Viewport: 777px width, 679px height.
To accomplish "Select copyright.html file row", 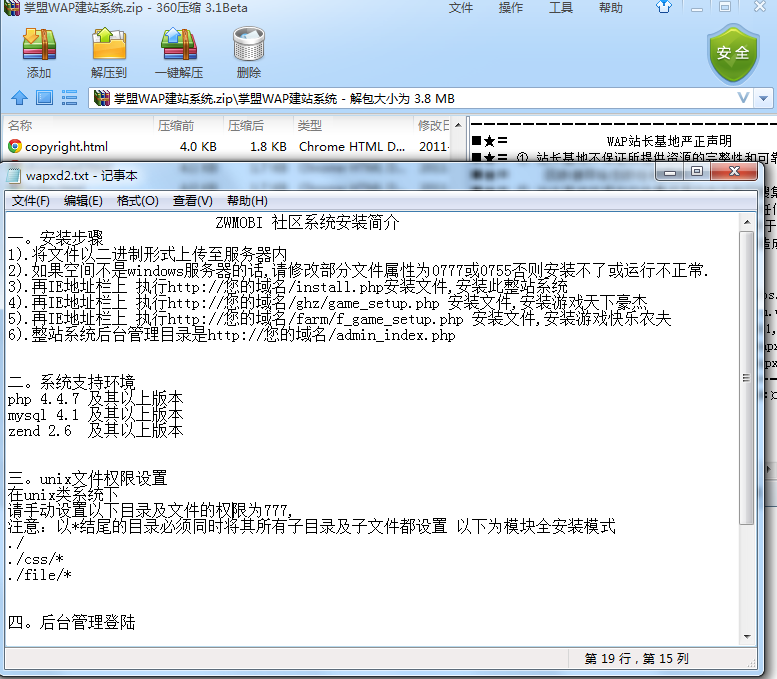I will 228,147.
